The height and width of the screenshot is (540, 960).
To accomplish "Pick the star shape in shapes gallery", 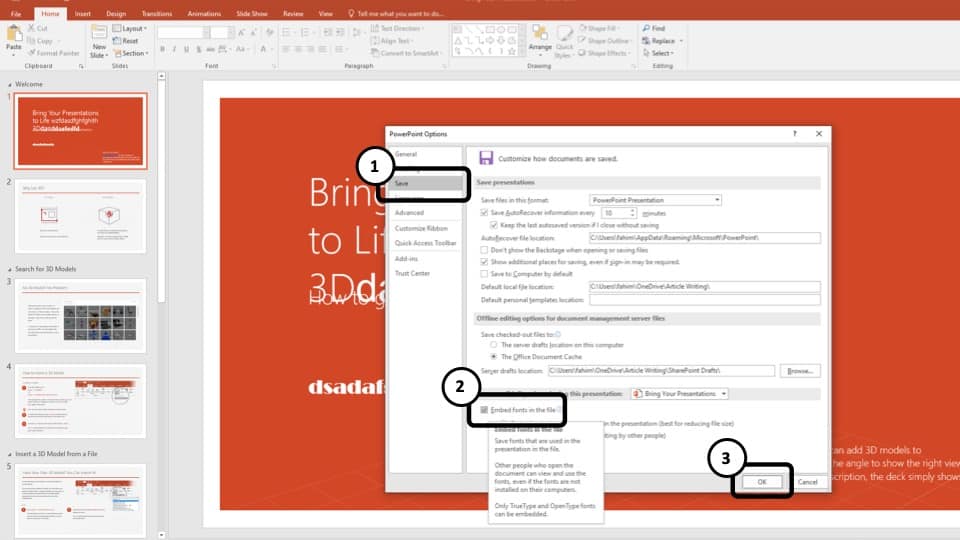I will pyautogui.click(x=512, y=51).
